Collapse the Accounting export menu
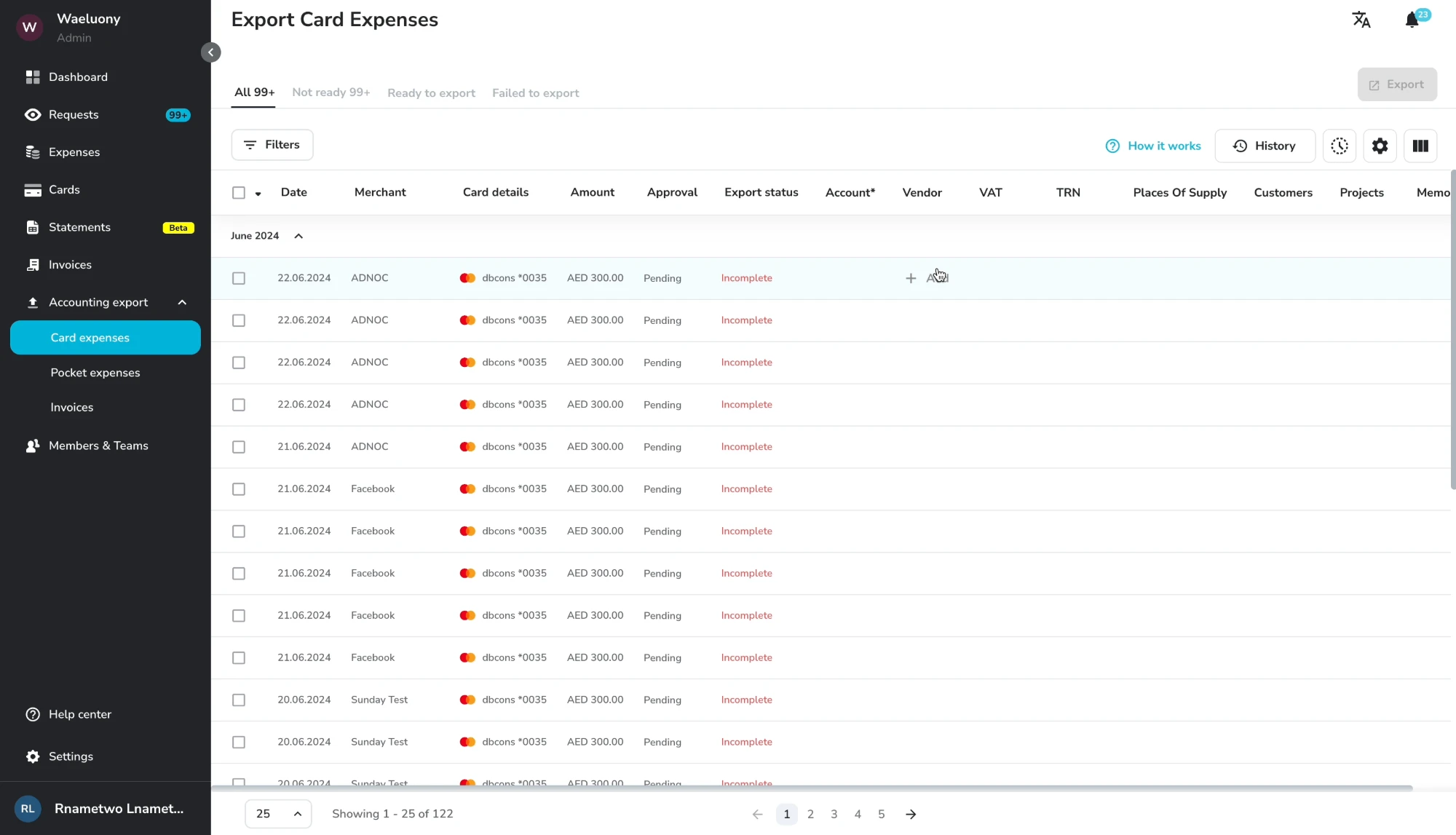 point(182,302)
